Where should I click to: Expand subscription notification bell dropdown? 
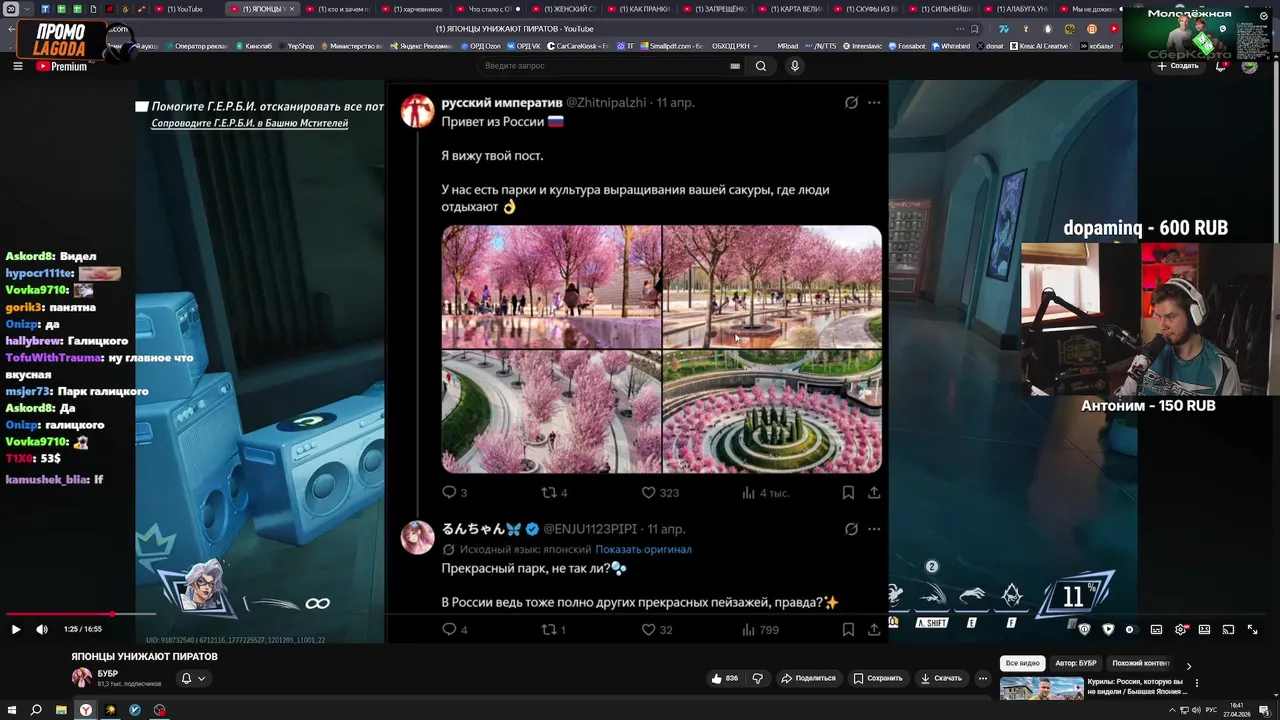click(x=193, y=678)
